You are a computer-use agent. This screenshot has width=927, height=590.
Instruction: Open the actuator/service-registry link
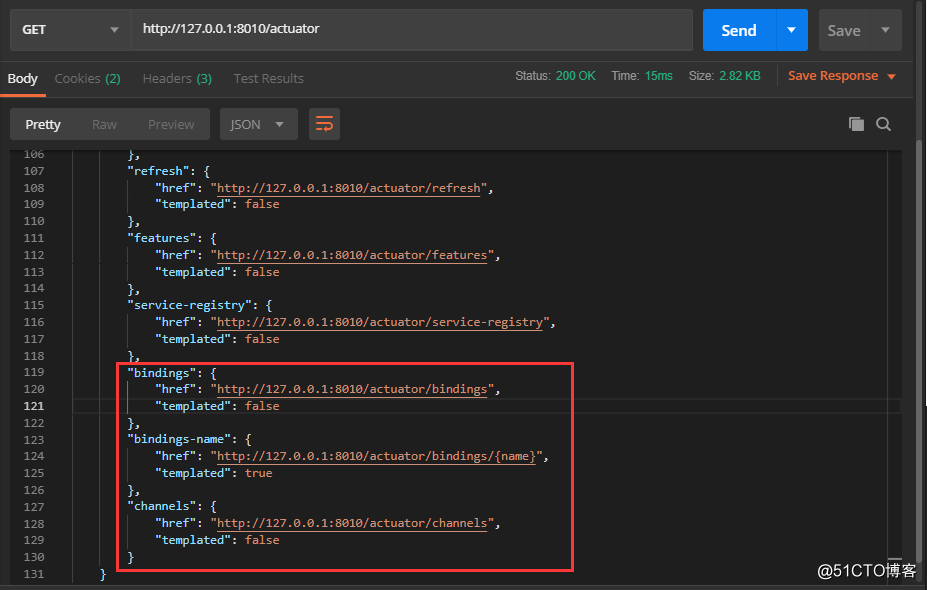(x=380, y=322)
